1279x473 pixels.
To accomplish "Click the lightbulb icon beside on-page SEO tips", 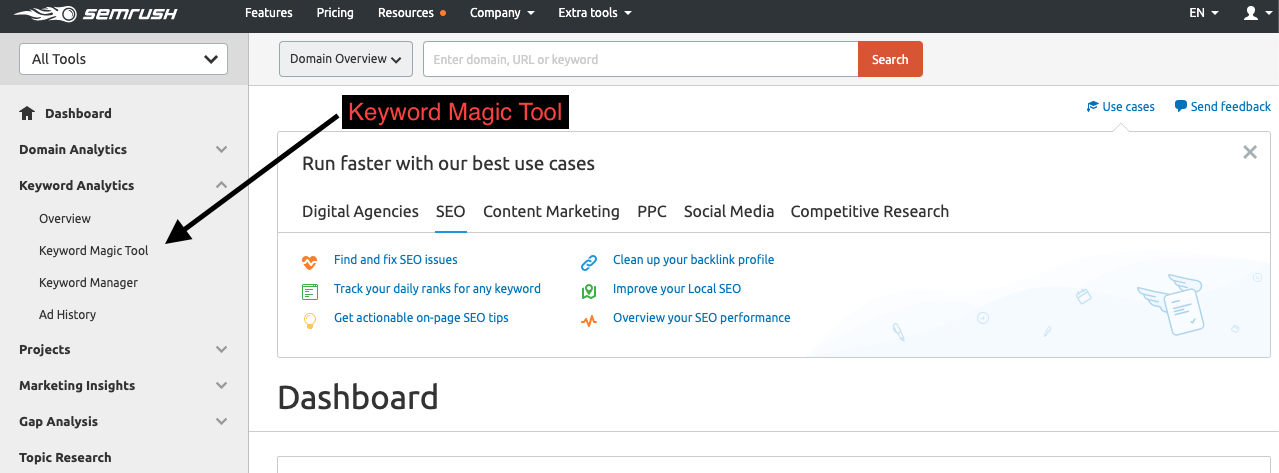I will tap(310, 321).
